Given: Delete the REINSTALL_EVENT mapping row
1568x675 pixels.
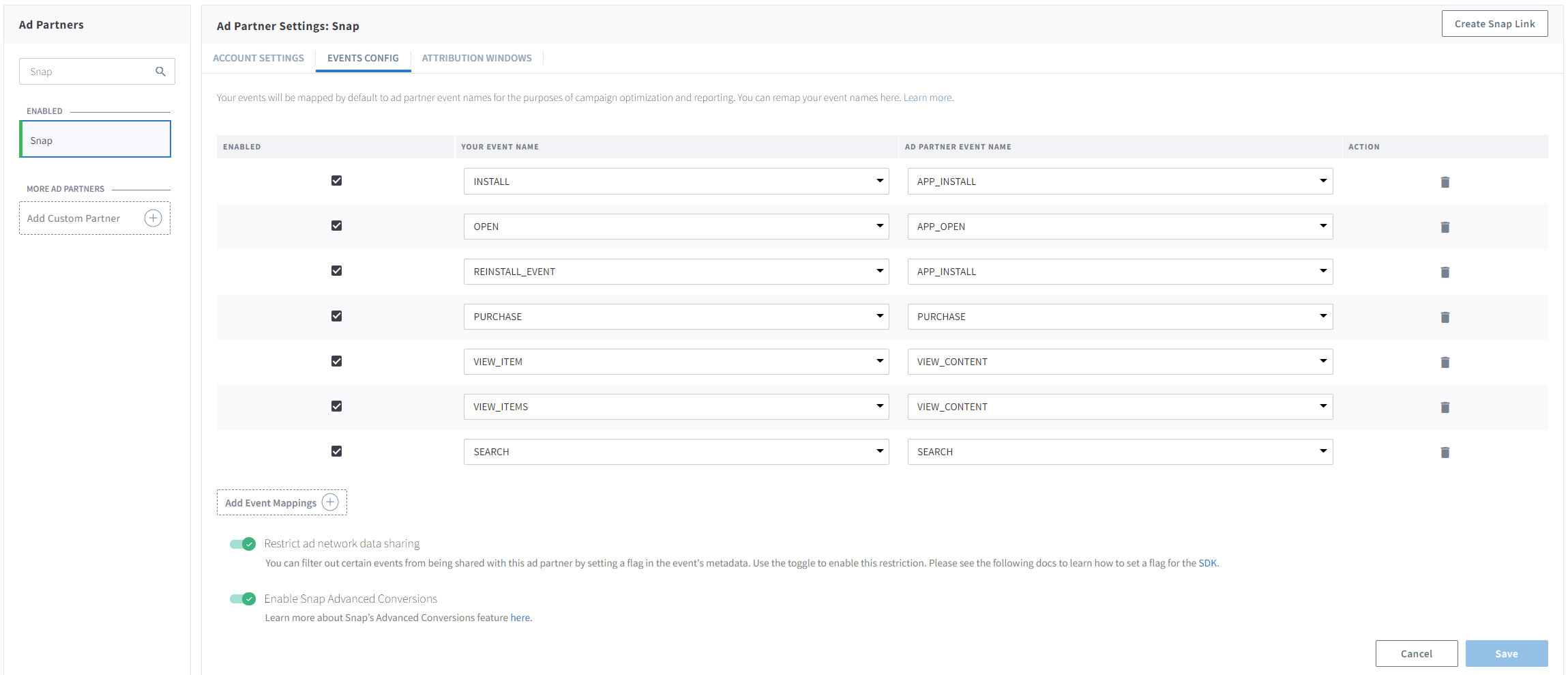Looking at the screenshot, I should [1445, 272].
